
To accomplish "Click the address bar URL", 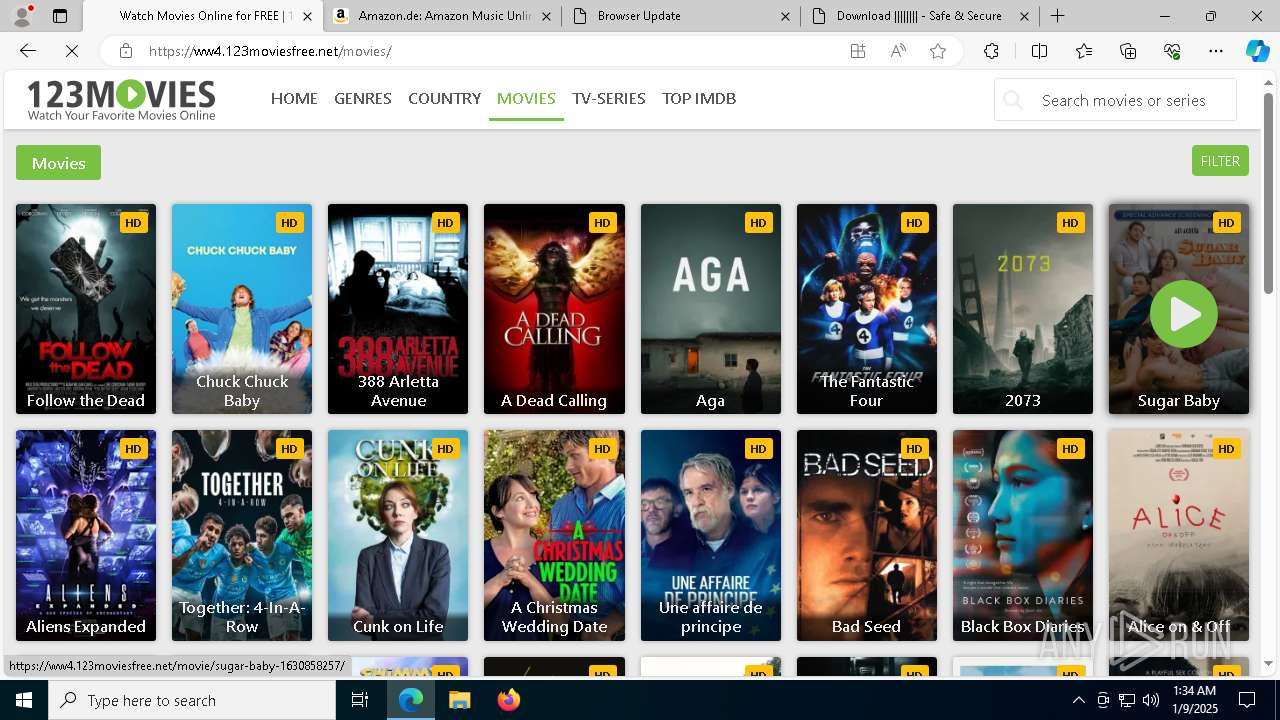I will [270, 51].
